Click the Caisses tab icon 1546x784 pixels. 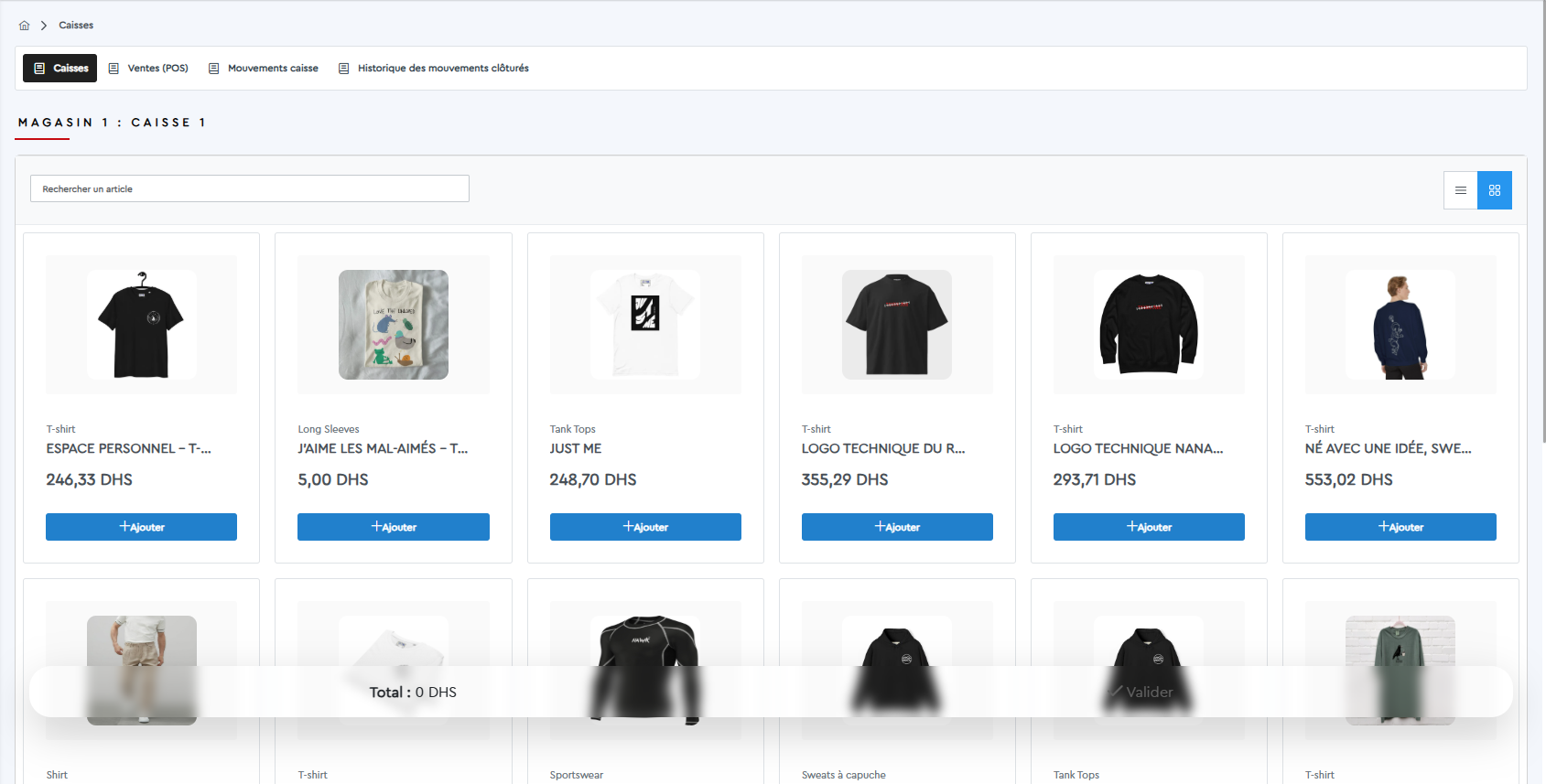[x=39, y=69]
